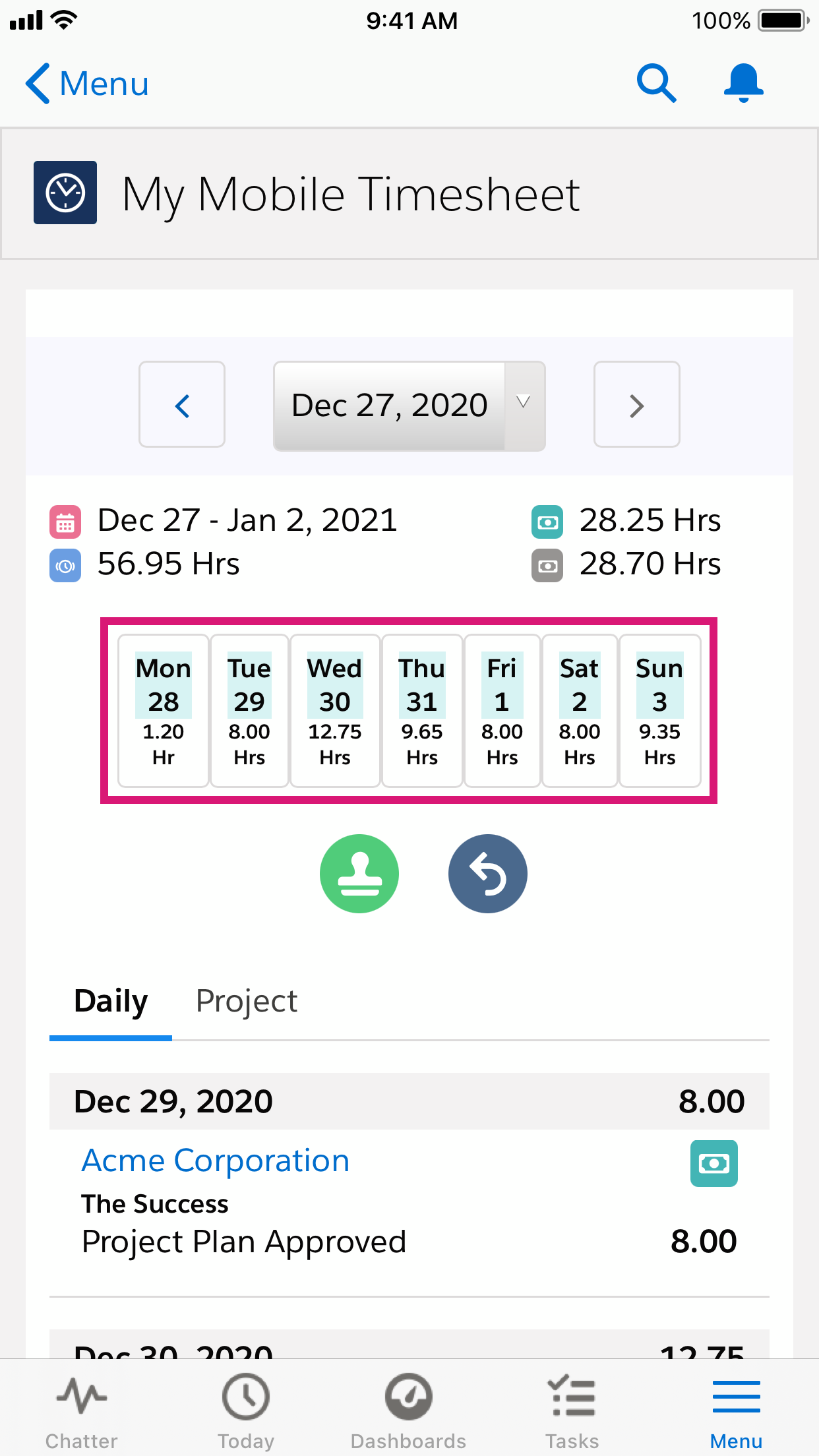Open the Acme Corporation link
Screen dimensions: 819x1456
[215, 1160]
